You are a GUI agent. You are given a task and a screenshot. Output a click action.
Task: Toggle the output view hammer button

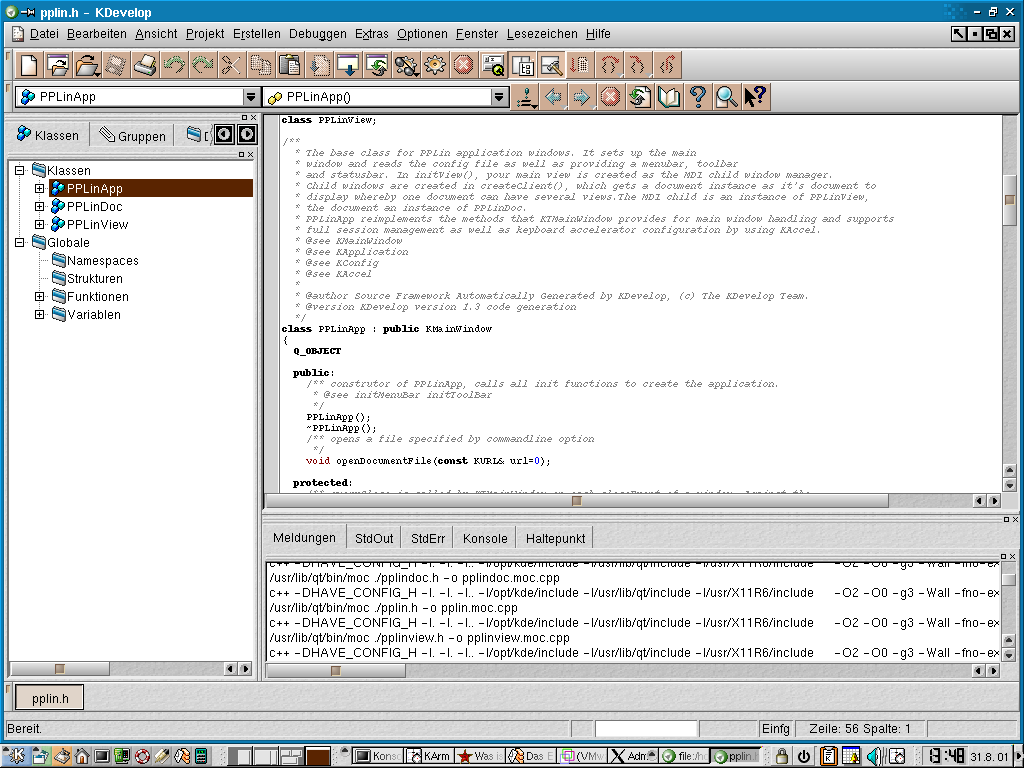click(x=551, y=66)
